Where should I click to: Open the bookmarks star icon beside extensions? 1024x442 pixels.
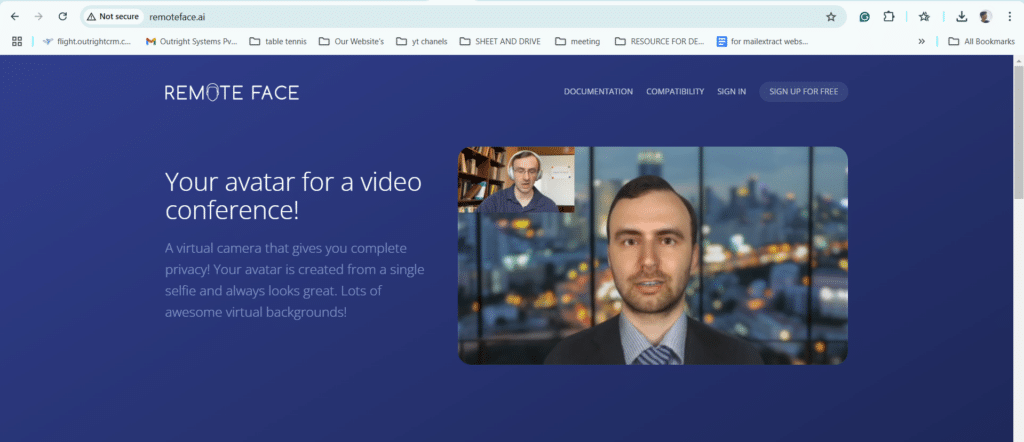coord(924,17)
